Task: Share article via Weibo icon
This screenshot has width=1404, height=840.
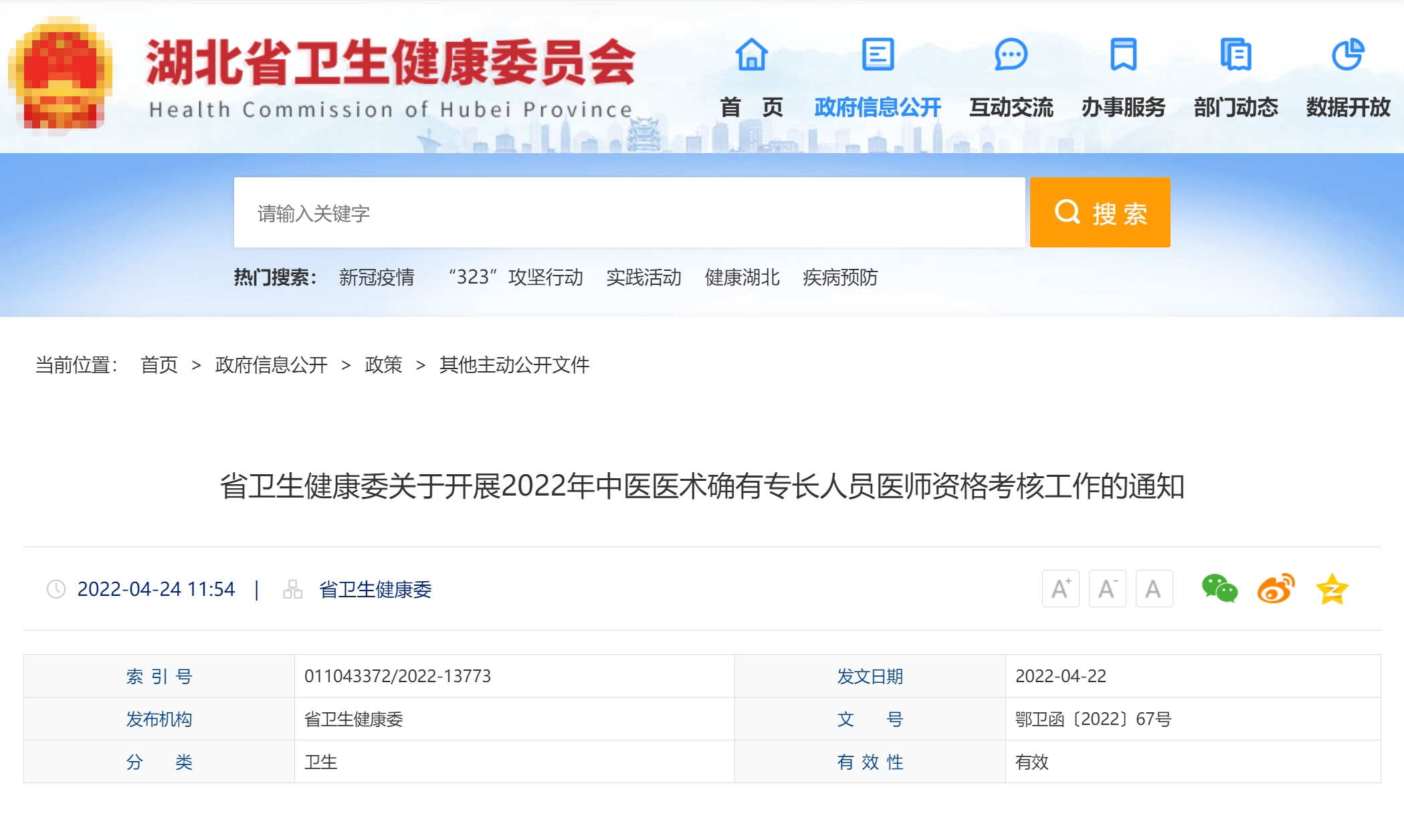Action: [x=1276, y=589]
